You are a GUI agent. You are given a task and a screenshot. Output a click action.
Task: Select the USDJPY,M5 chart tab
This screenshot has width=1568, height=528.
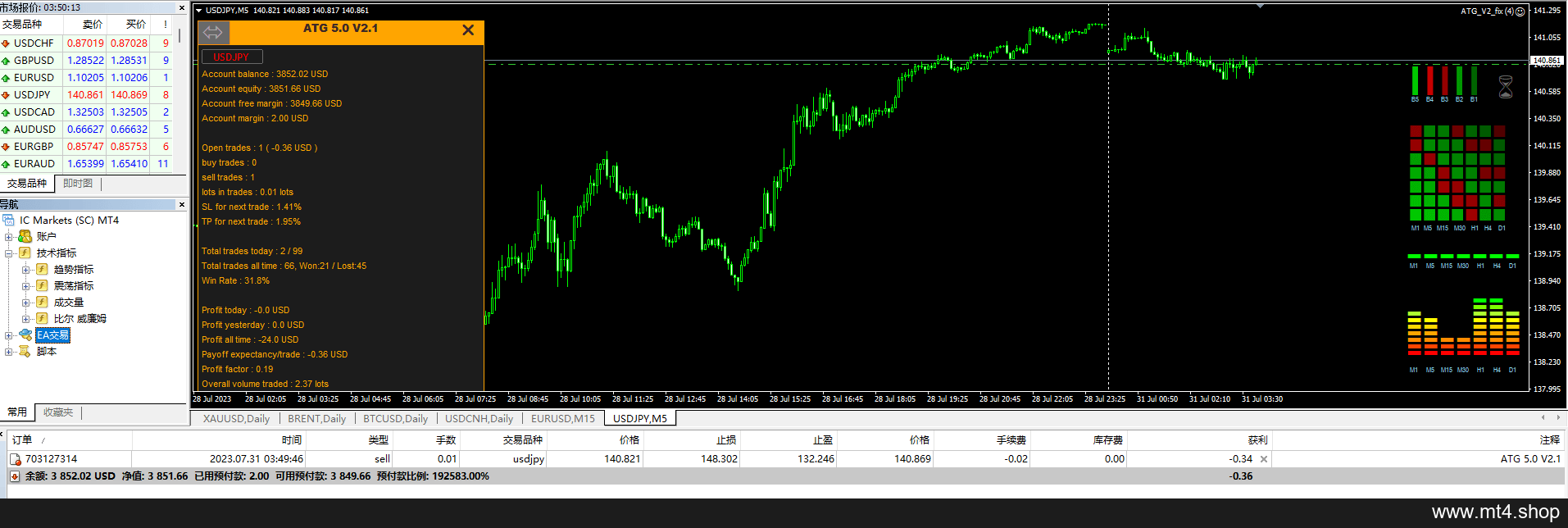click(x=640, y=419)
